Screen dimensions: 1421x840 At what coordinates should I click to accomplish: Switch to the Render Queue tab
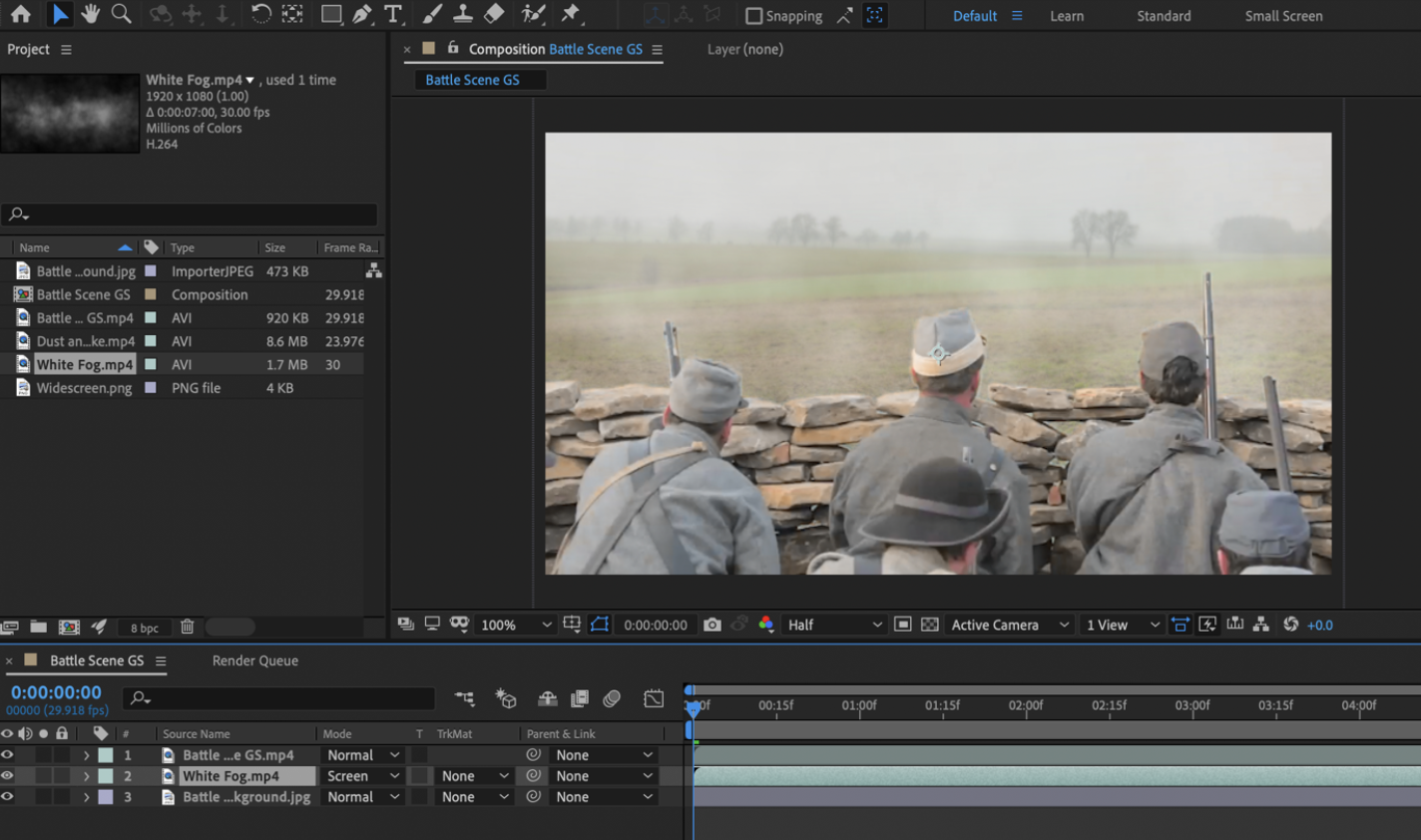coord(254,660)
